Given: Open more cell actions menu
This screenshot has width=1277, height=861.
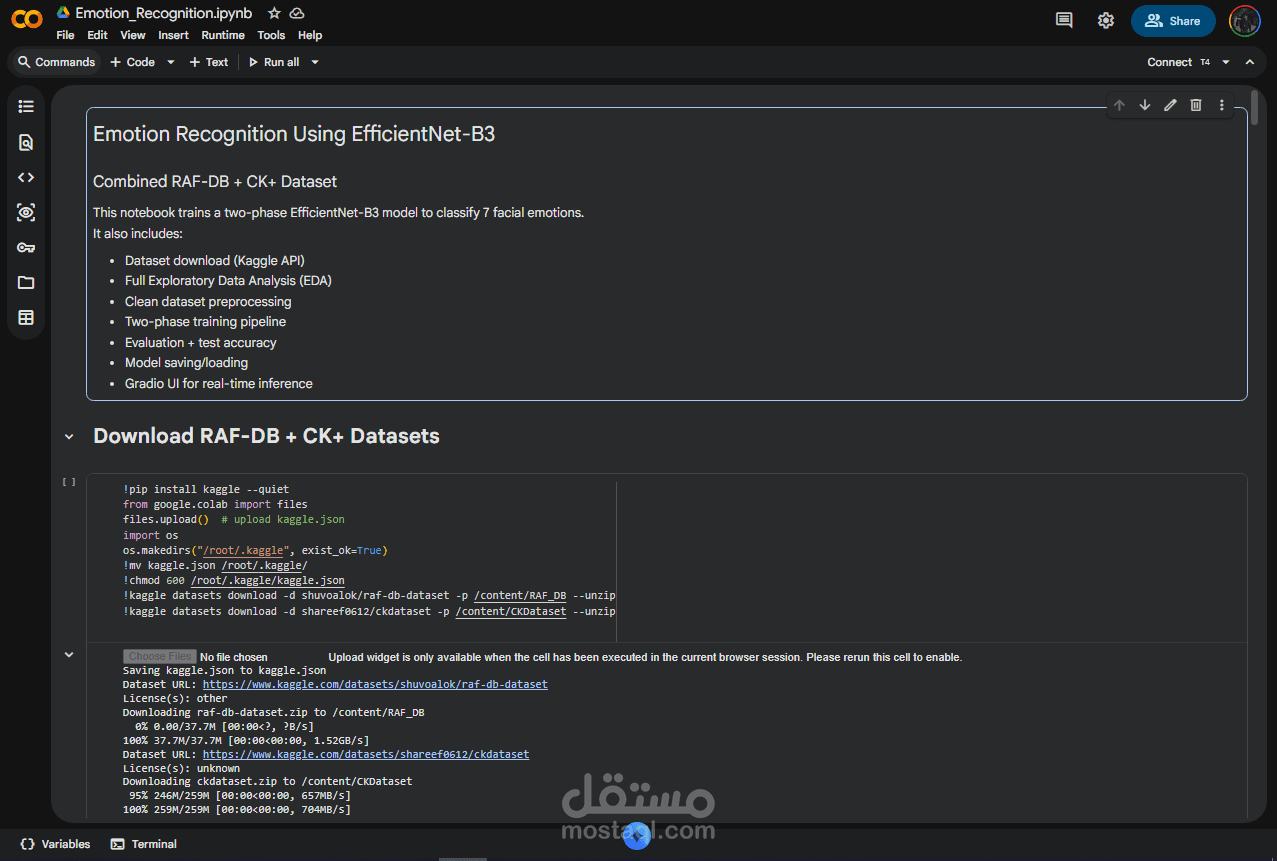Looking at the screenshot, I should click(1221, 105).
